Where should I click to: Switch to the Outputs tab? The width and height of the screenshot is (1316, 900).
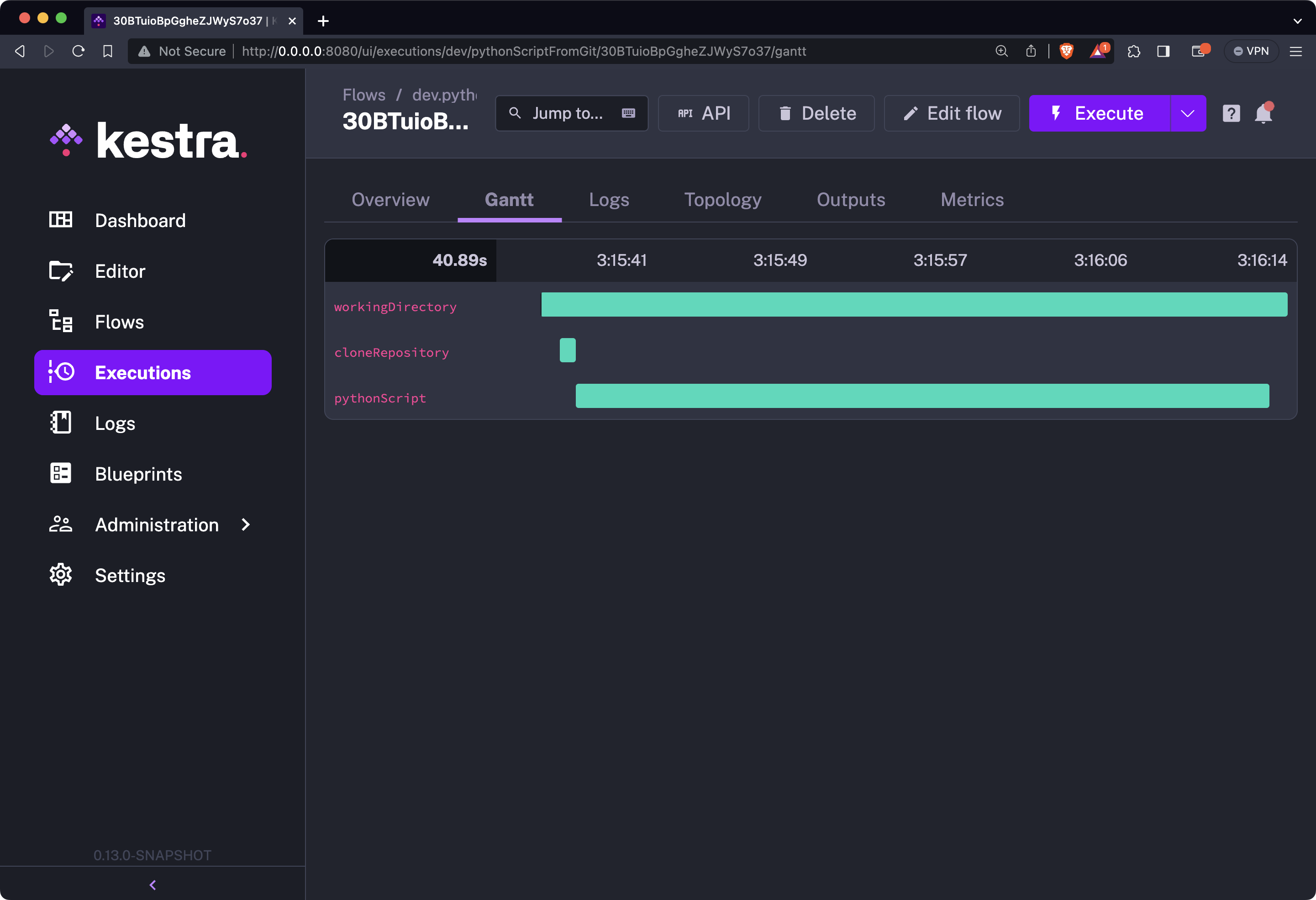click(851, 199)
